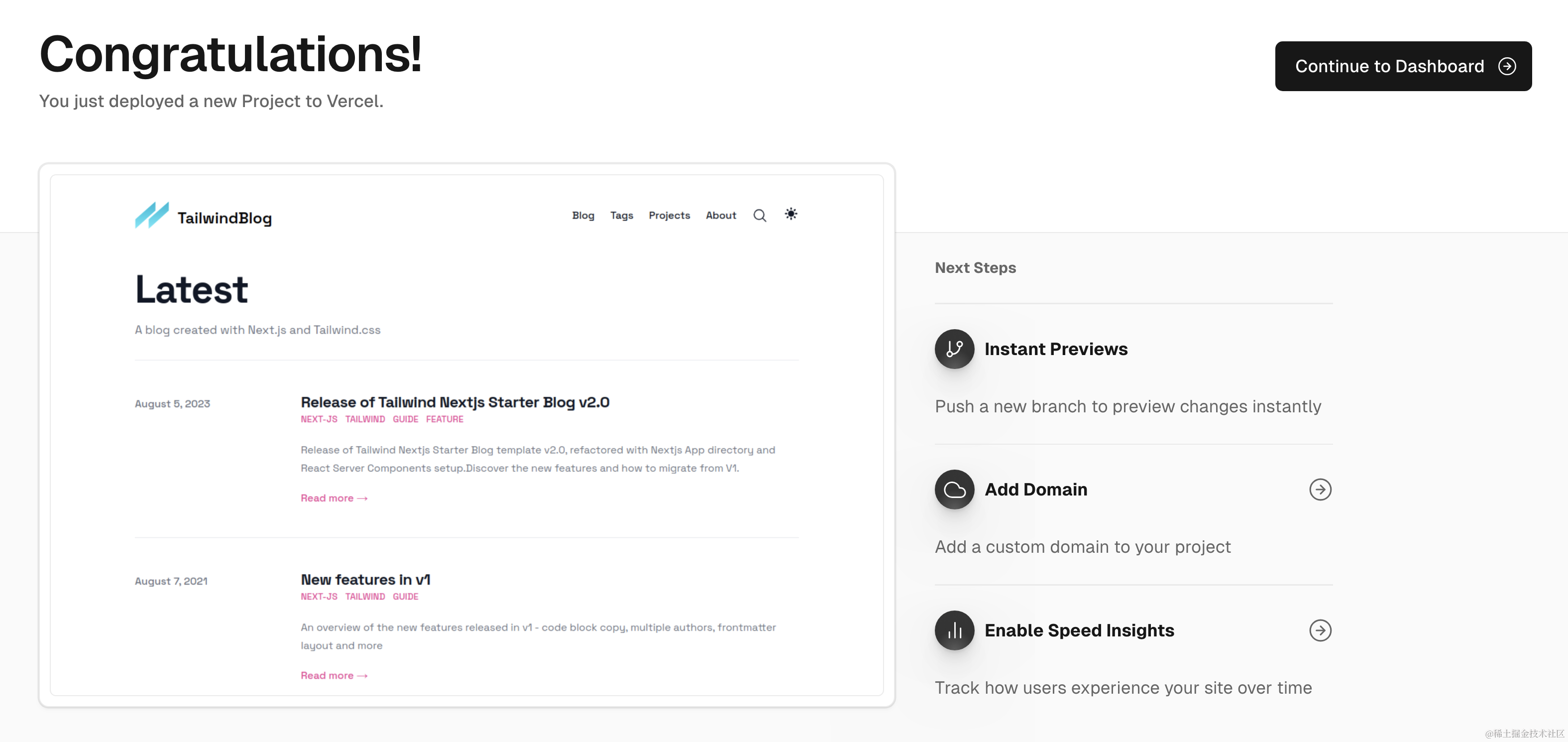Image resolution: width=1568 pixels, height=742 pixels.
Task: Click Read more under New features in v1
Action: tap(334, 676)
